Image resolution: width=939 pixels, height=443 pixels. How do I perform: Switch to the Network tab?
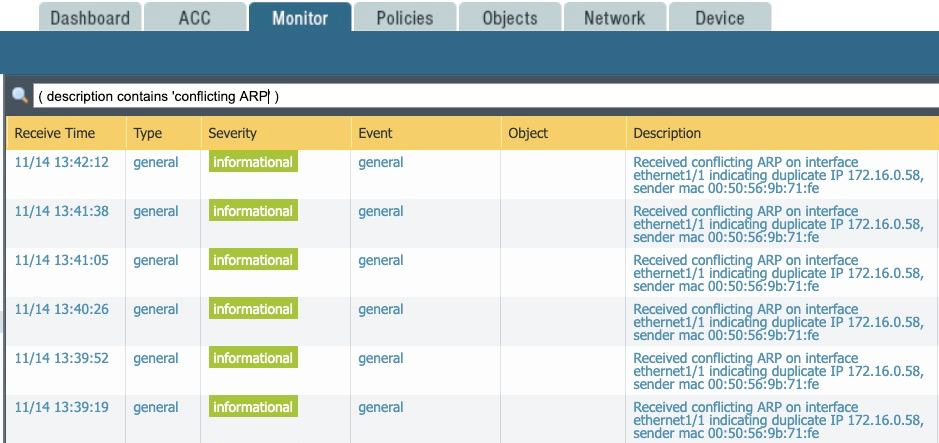(615, 18)
